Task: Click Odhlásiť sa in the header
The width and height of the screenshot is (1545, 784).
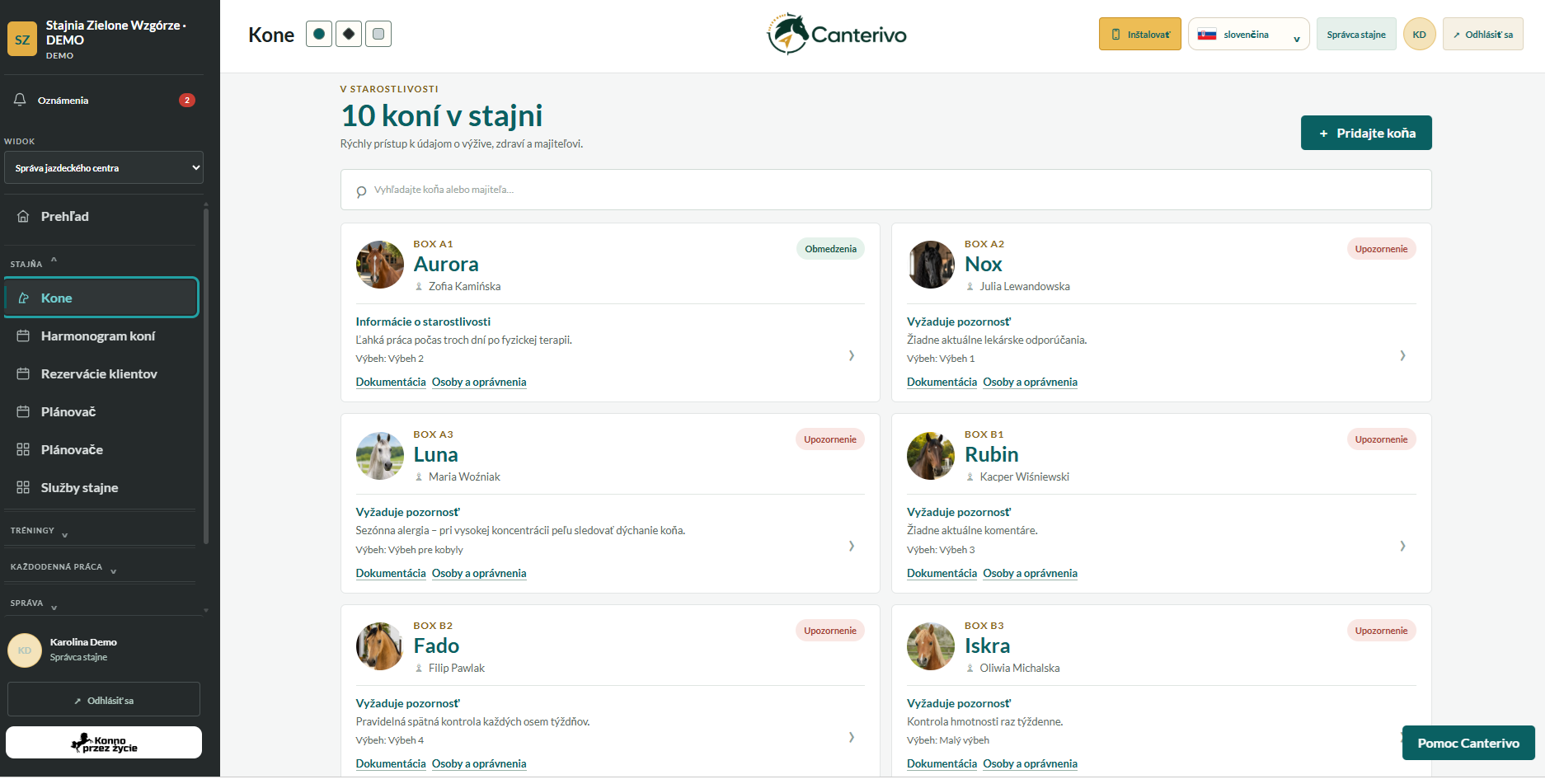Action: [1482, 35]
